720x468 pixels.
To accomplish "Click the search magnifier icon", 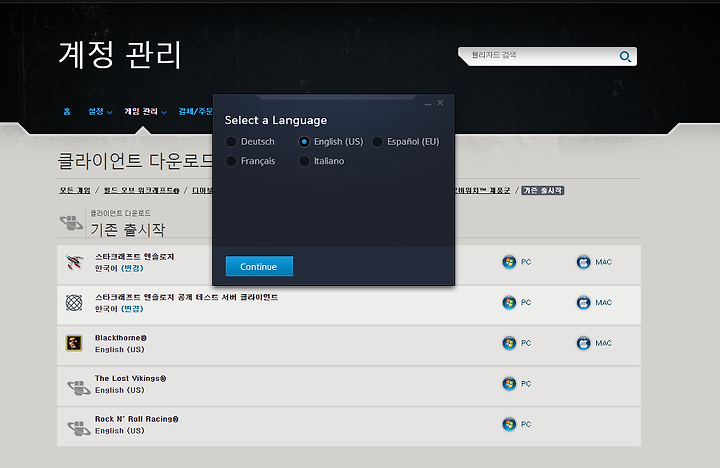I will click(625, 56).
